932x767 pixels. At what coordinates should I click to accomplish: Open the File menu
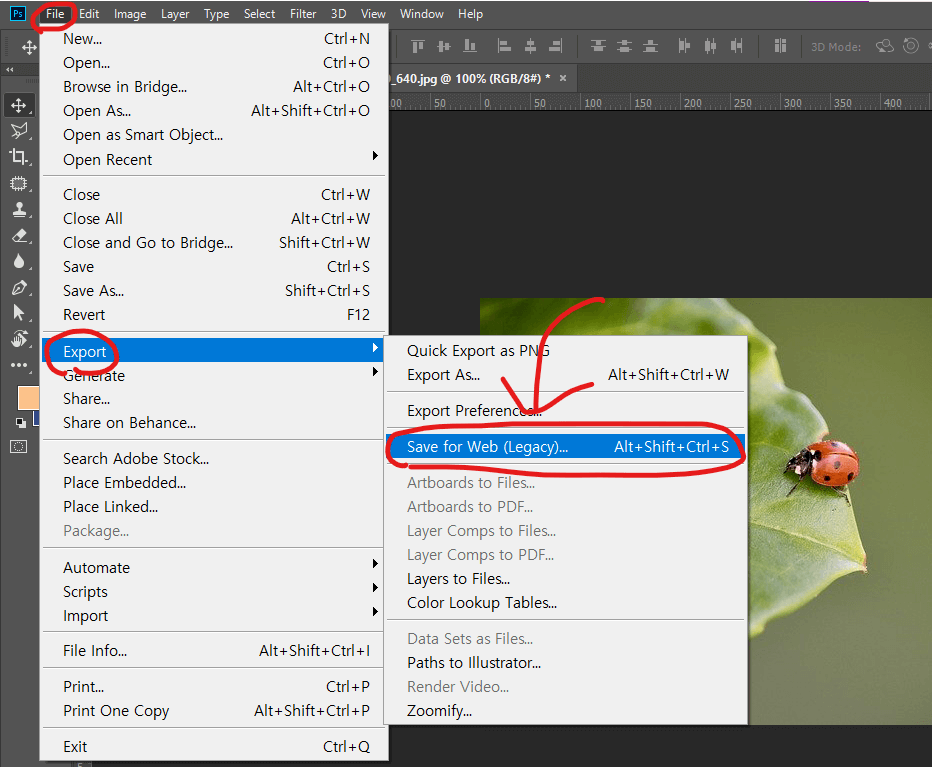coord(55,14)
